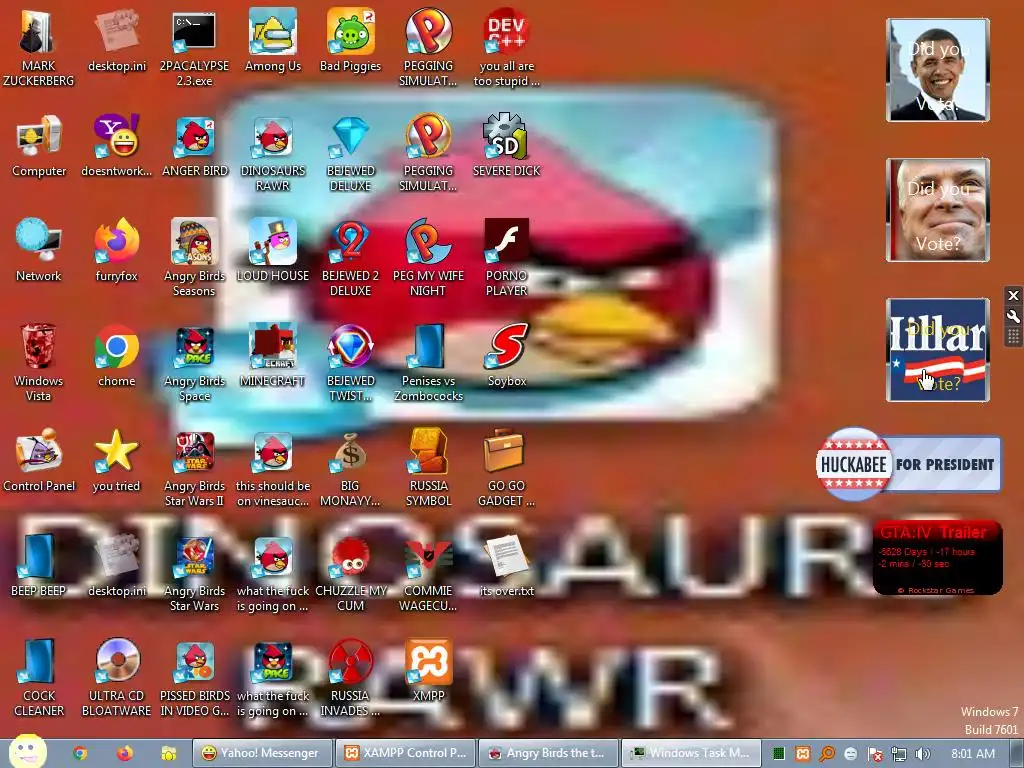The image size is (1024, 768).
Task: Open the BEJEWED TWIST shortcut
Action: 351,362
